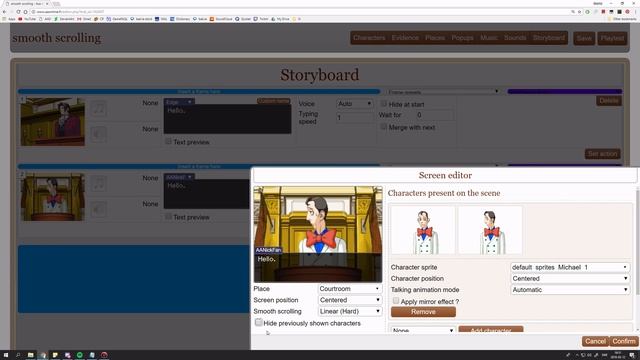Switch to the Characters tab

point(369,38)
